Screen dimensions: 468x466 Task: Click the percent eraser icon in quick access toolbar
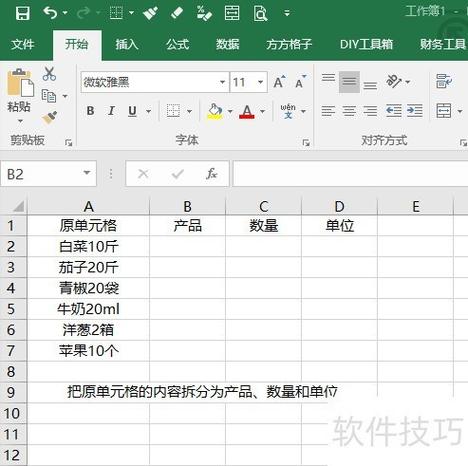click(204, 13)
